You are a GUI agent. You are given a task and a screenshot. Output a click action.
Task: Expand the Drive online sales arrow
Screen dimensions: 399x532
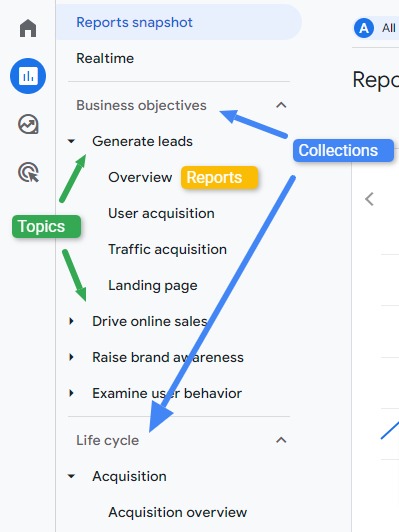[x=71, y=321]
